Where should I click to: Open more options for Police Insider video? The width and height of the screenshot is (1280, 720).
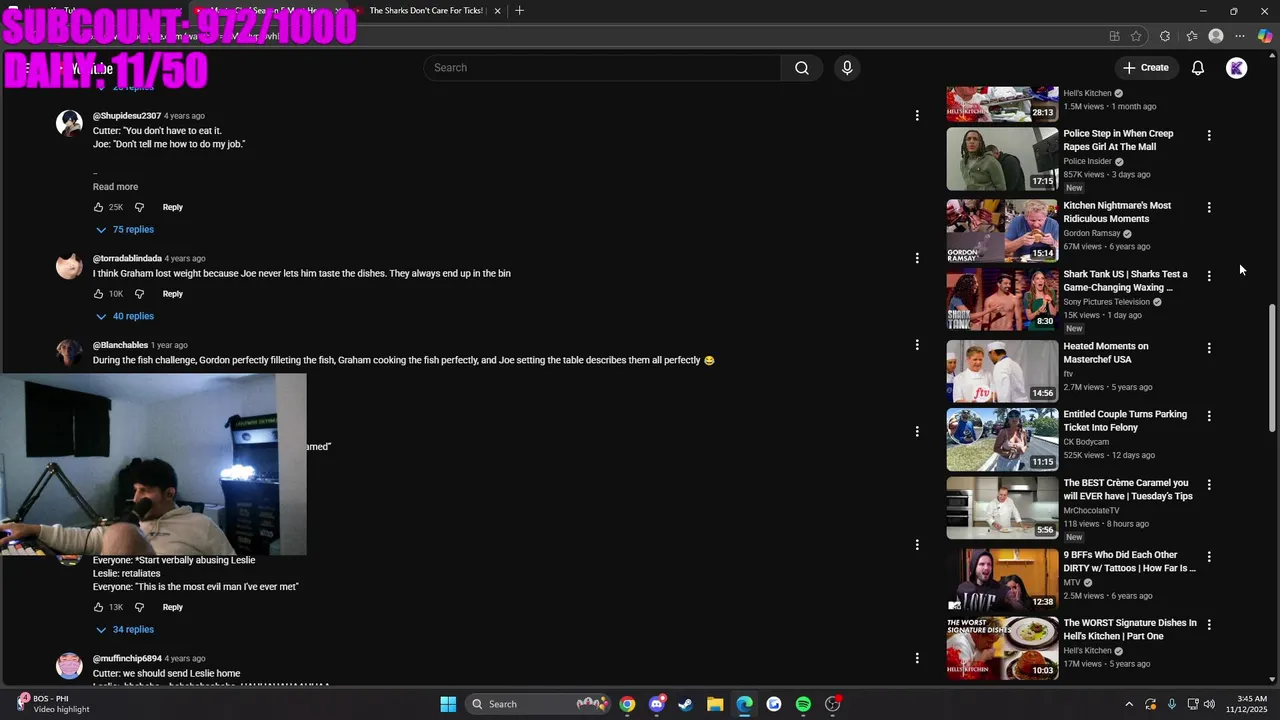[1209, 135]
